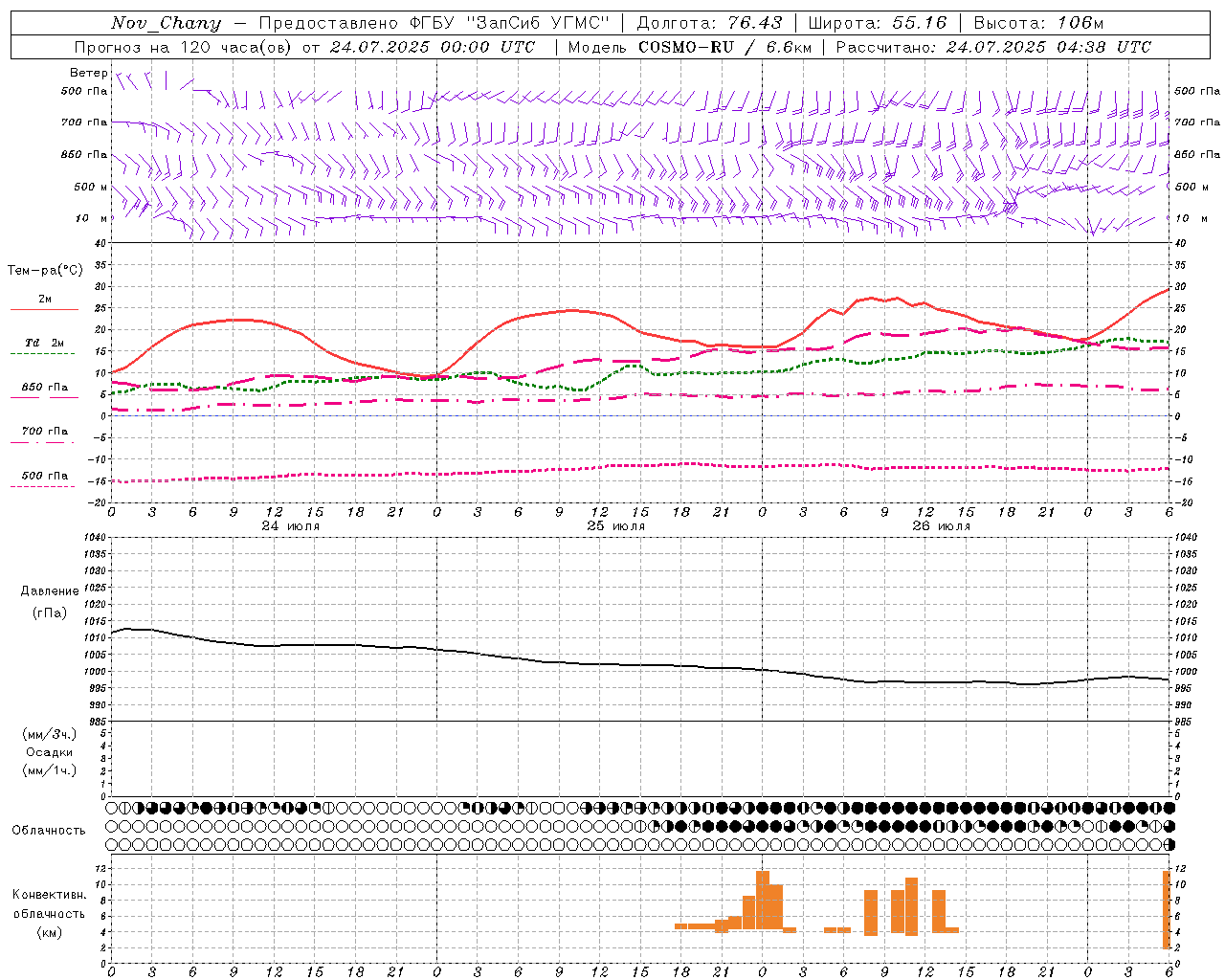Click the 500 м wind level label on left
Screen dimensions: 1225x980
pyautogui.click(x=91, y=187)
